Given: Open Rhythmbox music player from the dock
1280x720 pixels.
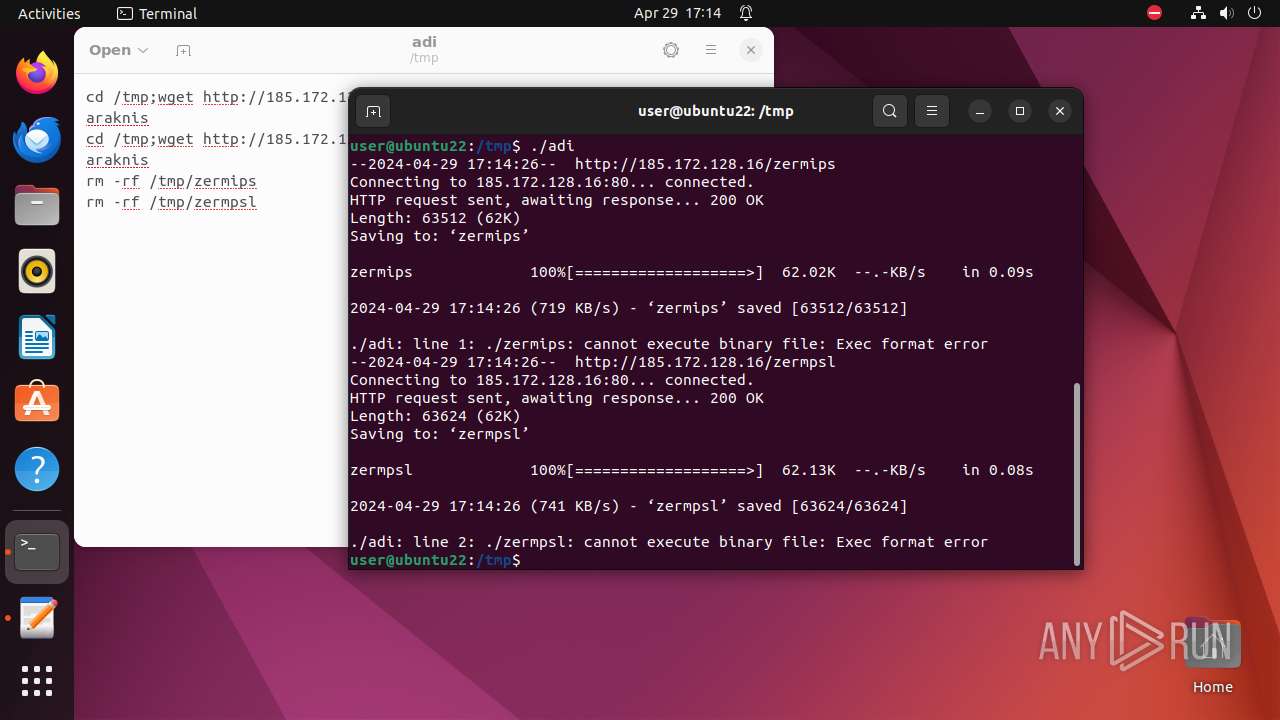Looking at the screenshot, I should point(37,271).
